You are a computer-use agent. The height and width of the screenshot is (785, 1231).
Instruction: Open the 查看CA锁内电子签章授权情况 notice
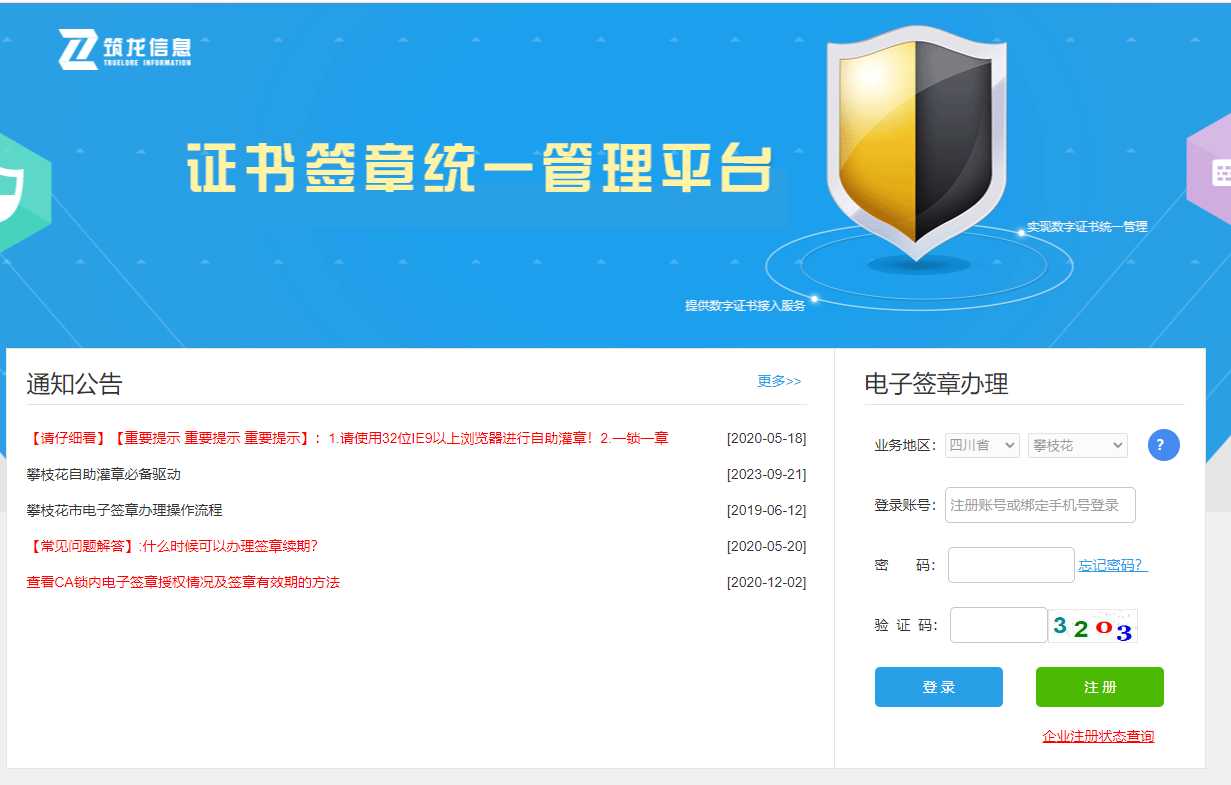pyautogui.click(x=183, y=582)
